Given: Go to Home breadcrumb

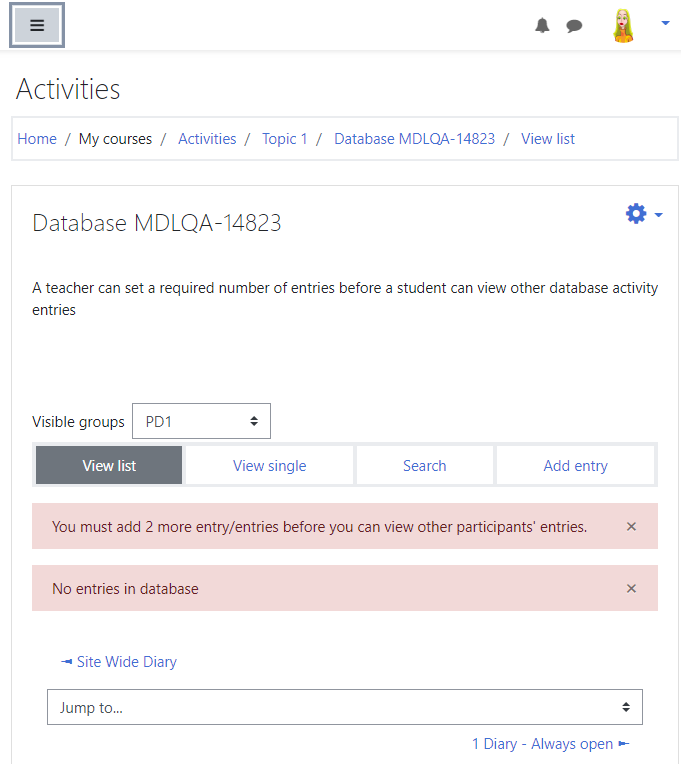Looking at the screenshot, I should tap(37, 139).
